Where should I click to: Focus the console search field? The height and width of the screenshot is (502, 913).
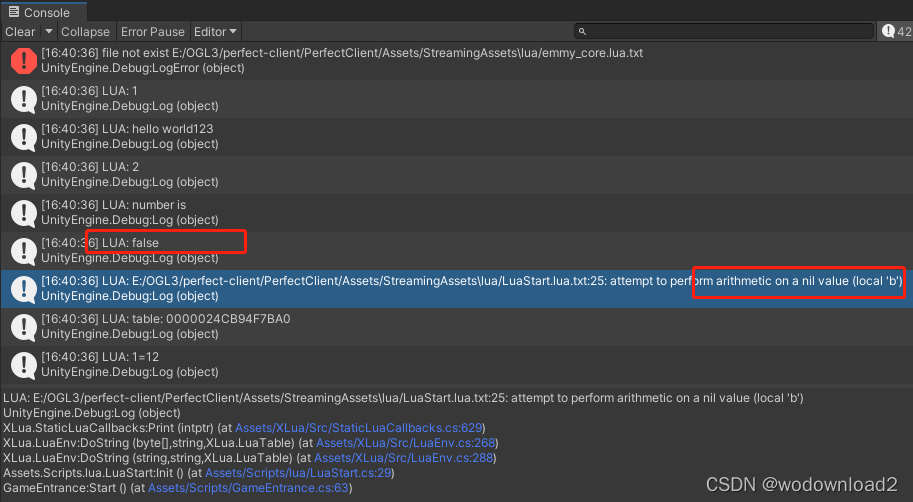click(x=724, y=31)
